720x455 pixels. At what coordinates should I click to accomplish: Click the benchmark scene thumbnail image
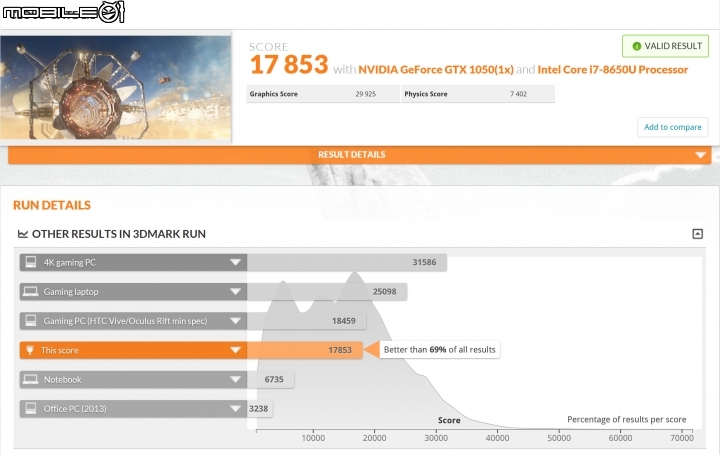tap(116, 87)
